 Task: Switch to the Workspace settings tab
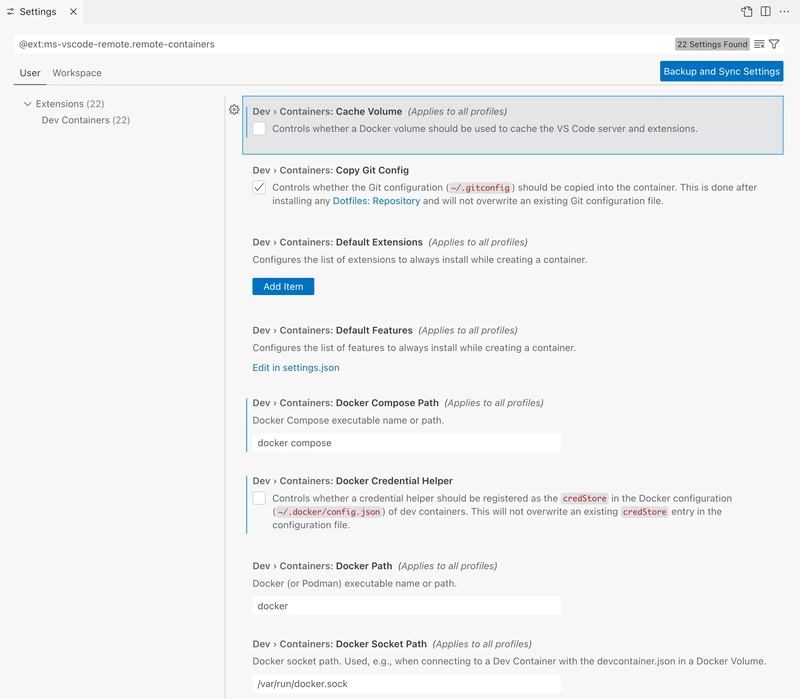tap(77, 73)
